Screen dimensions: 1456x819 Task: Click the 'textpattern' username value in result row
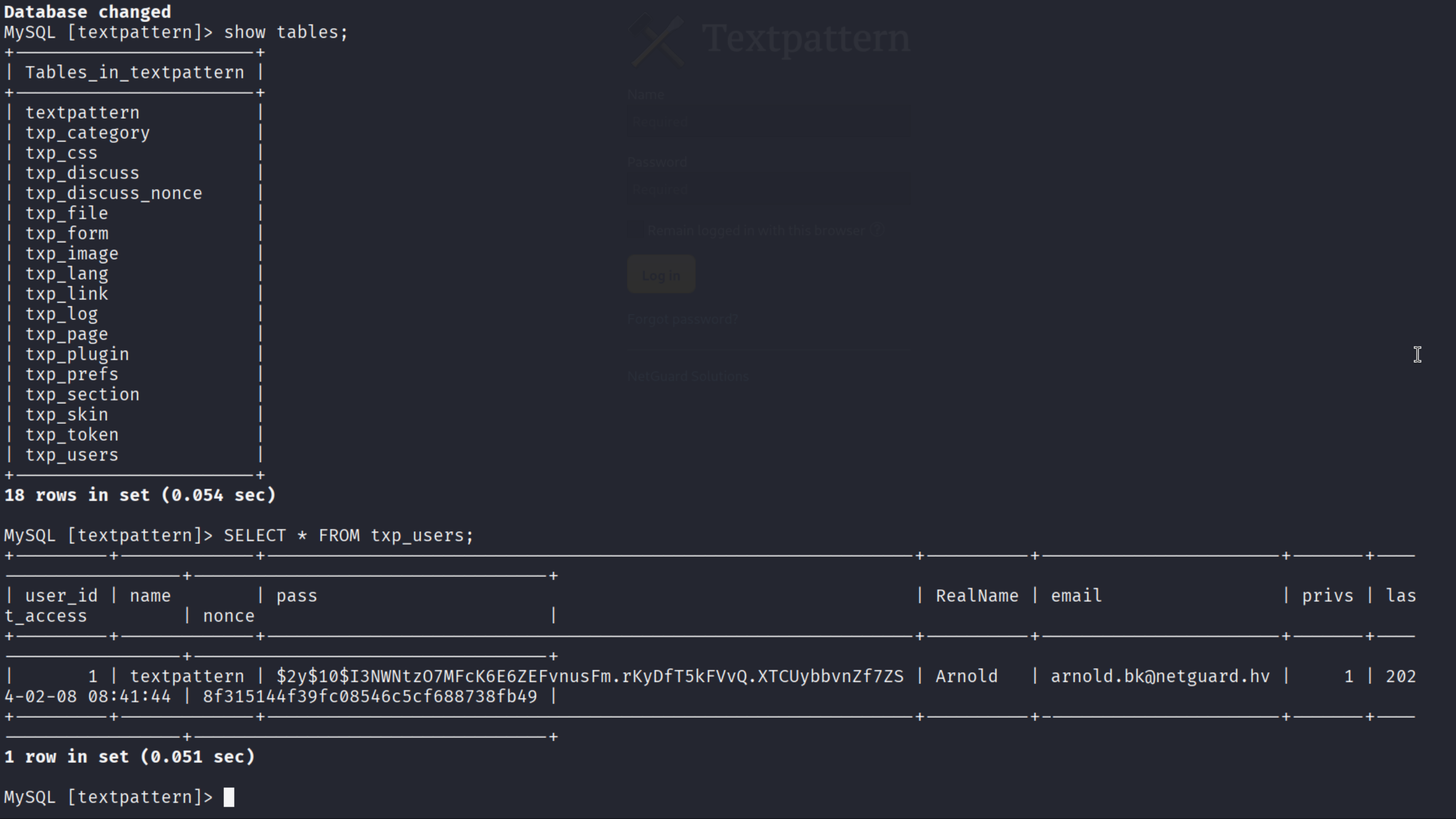click(x=187, y=676)
